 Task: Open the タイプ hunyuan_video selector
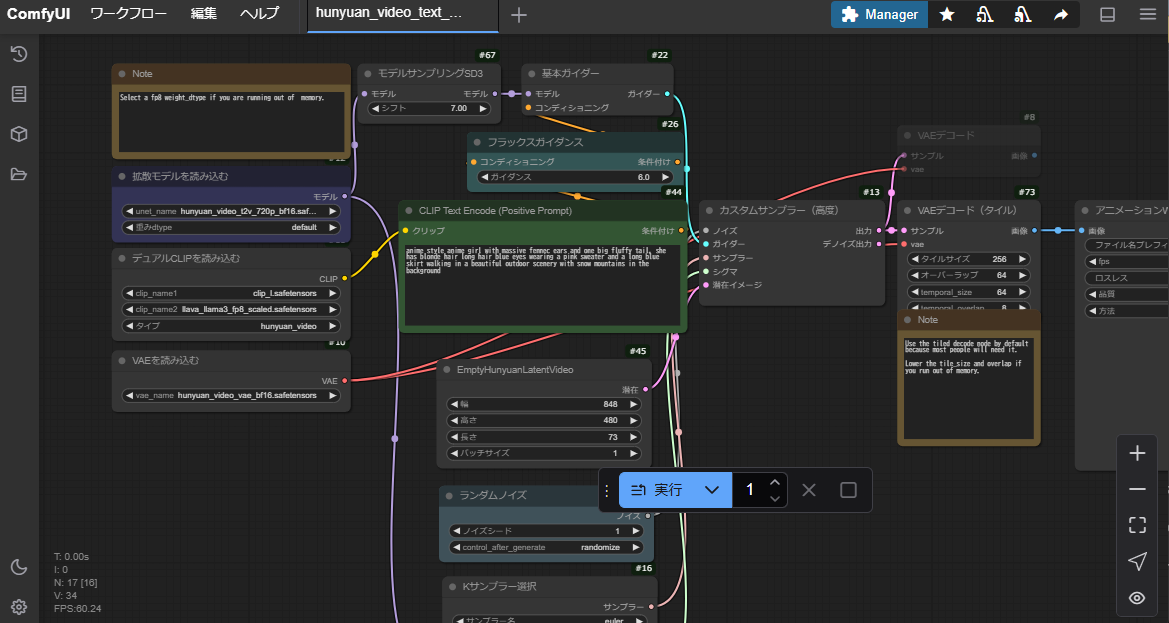click(x=231, y=326)
